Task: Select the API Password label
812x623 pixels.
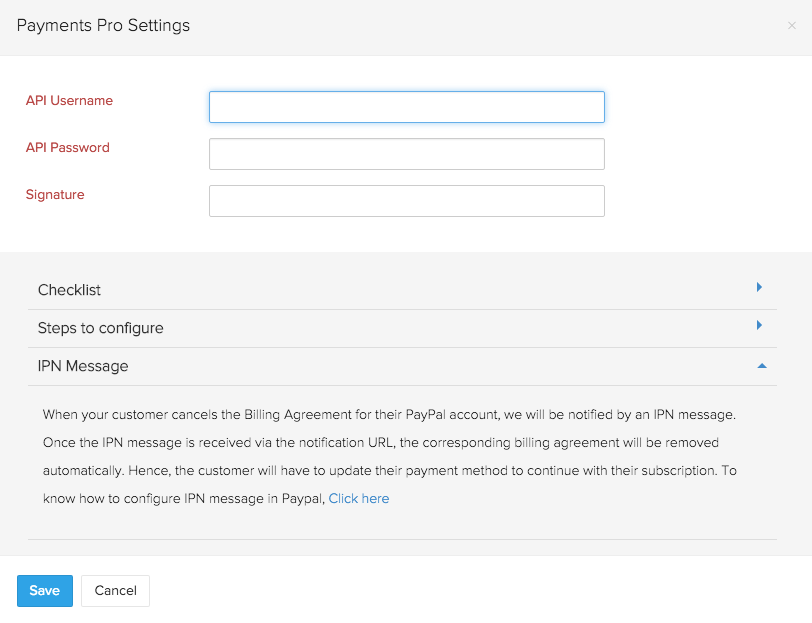Action: pyautogui.click(x=67, y=147)
